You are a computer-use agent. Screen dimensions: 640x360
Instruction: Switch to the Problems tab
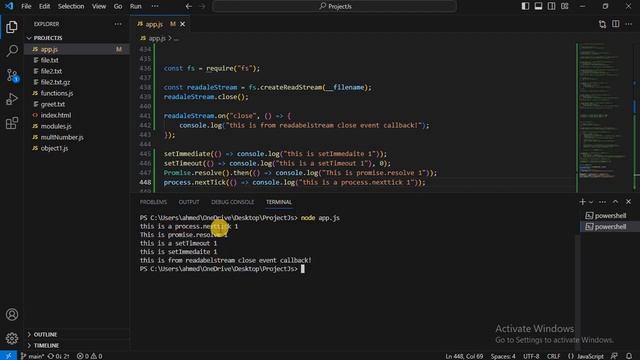click(153, 202)
